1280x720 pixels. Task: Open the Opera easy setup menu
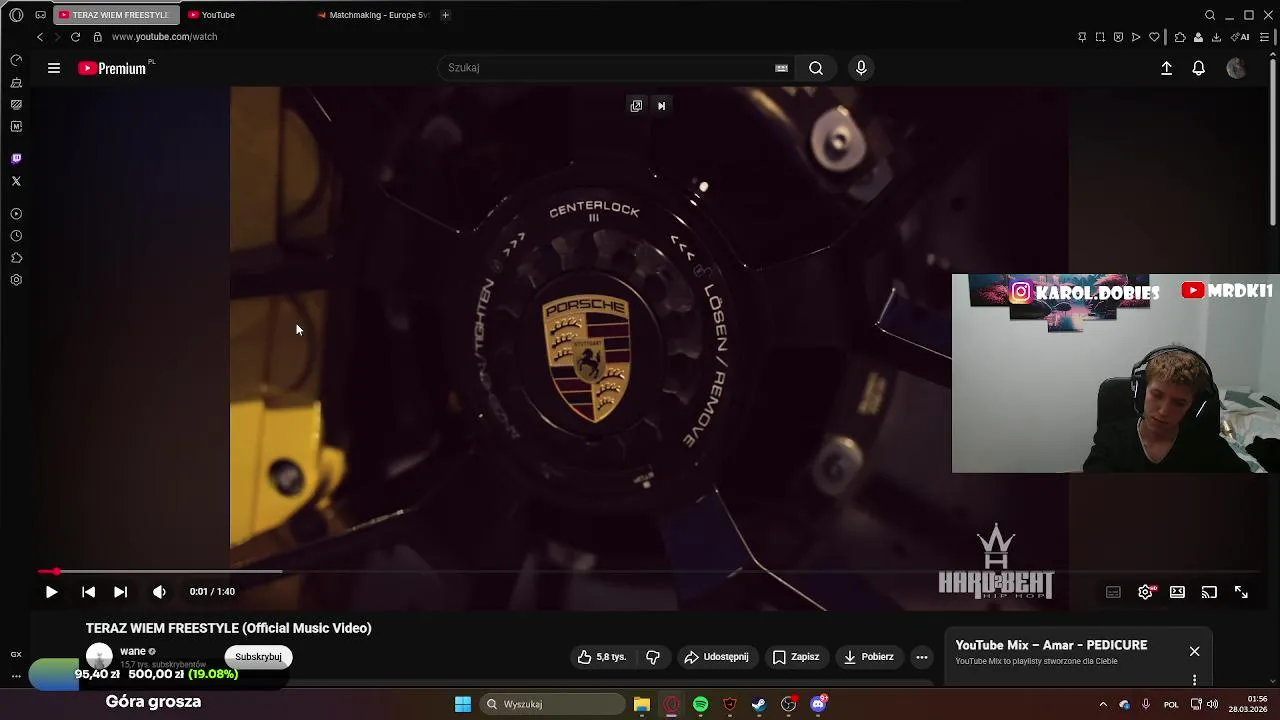(x=1264, y=37)
